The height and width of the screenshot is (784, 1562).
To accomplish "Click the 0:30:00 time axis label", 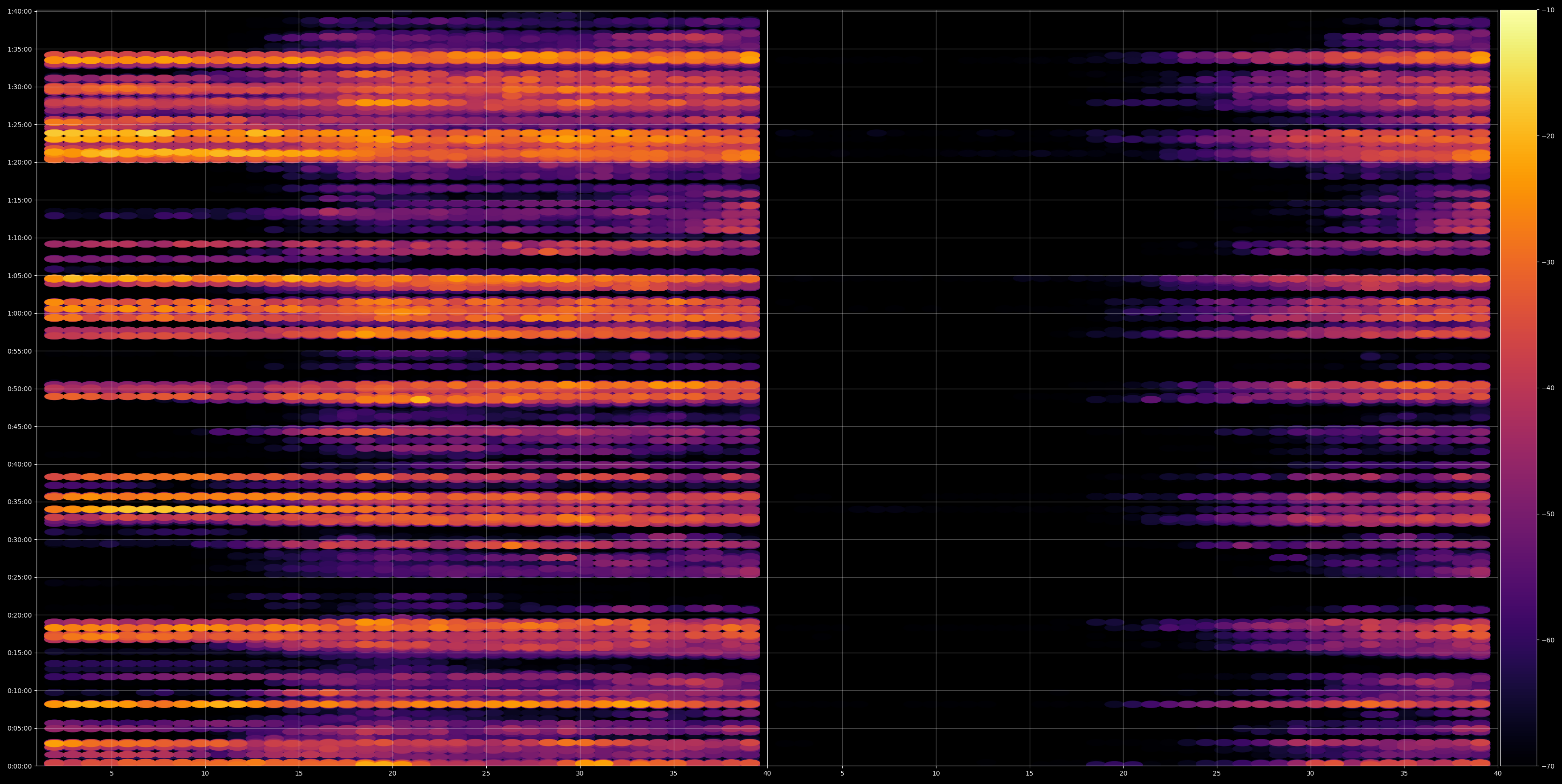I will pyautogui.click(x=19, y=540).
